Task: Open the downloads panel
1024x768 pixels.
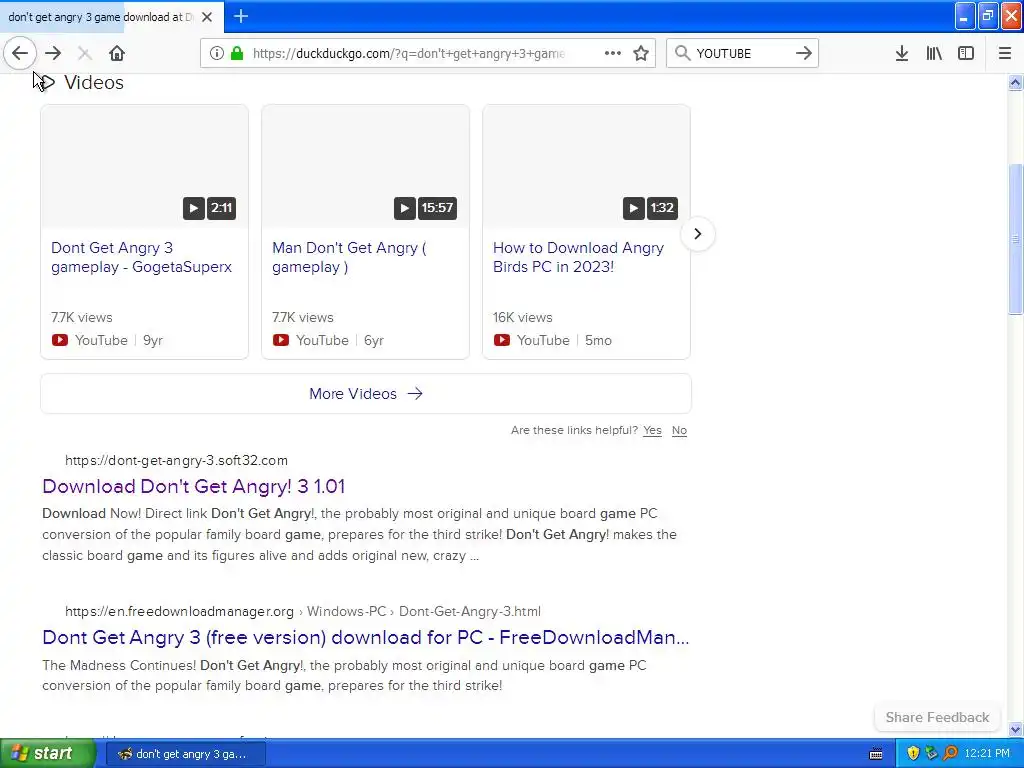Action: click(x=902, y=53)
